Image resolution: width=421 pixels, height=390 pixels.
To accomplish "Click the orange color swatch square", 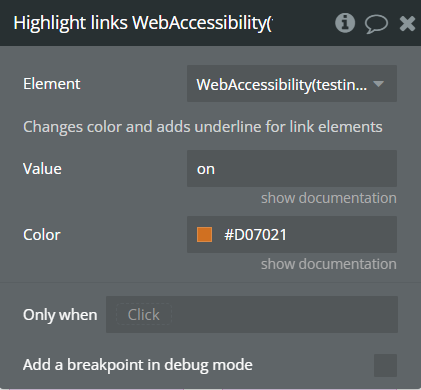I will pos(204,234).
